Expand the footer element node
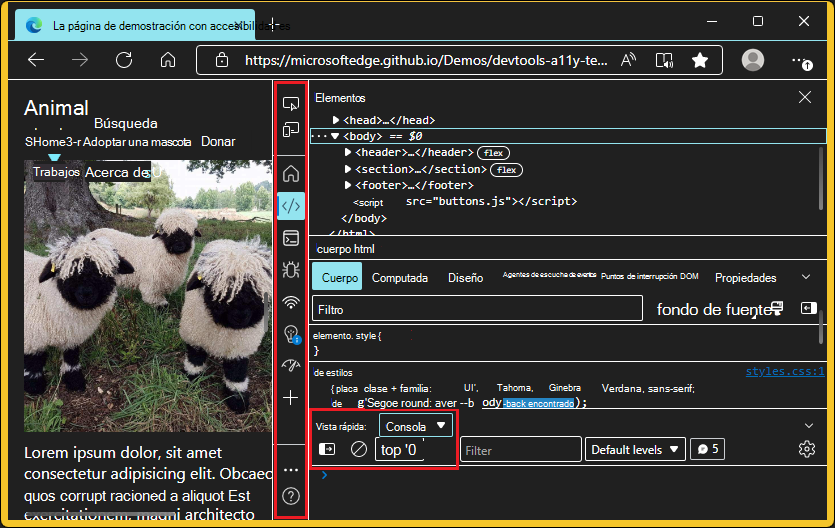This screenshot has width=835, height=528. (x=348, y=185)
